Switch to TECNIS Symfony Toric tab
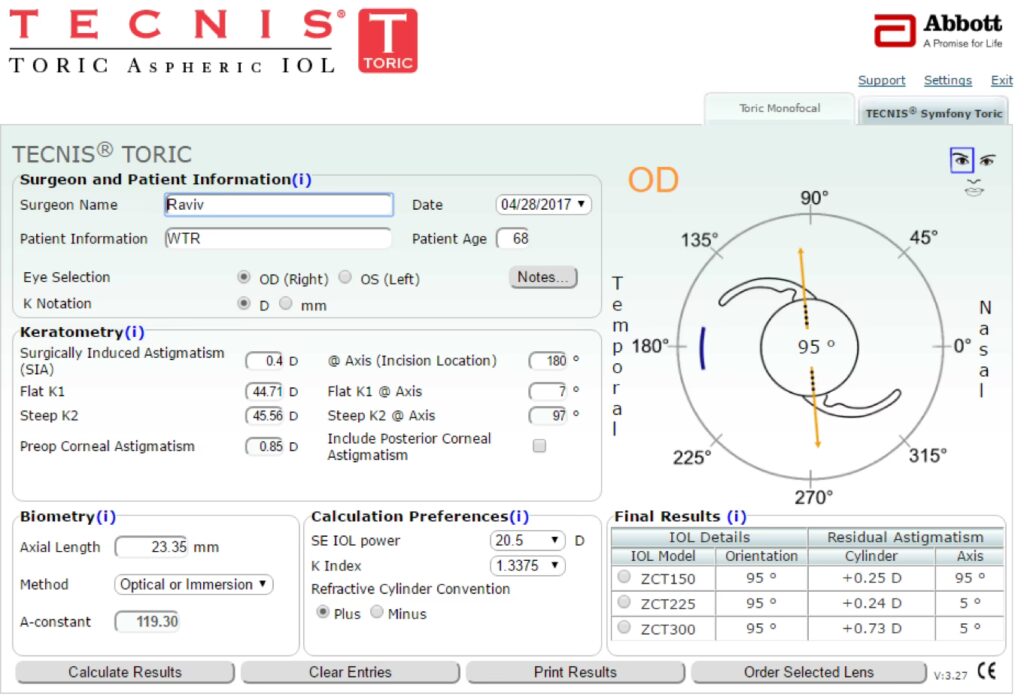 933,113
